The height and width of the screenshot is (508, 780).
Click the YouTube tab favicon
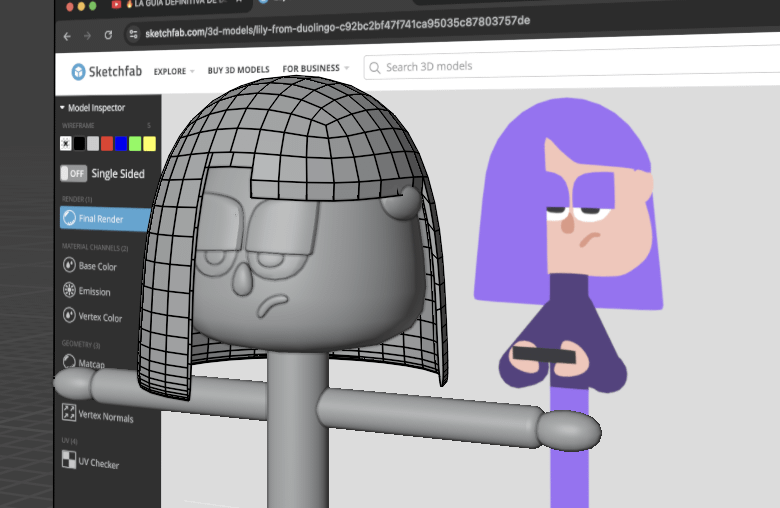click(x=116, y=4)
